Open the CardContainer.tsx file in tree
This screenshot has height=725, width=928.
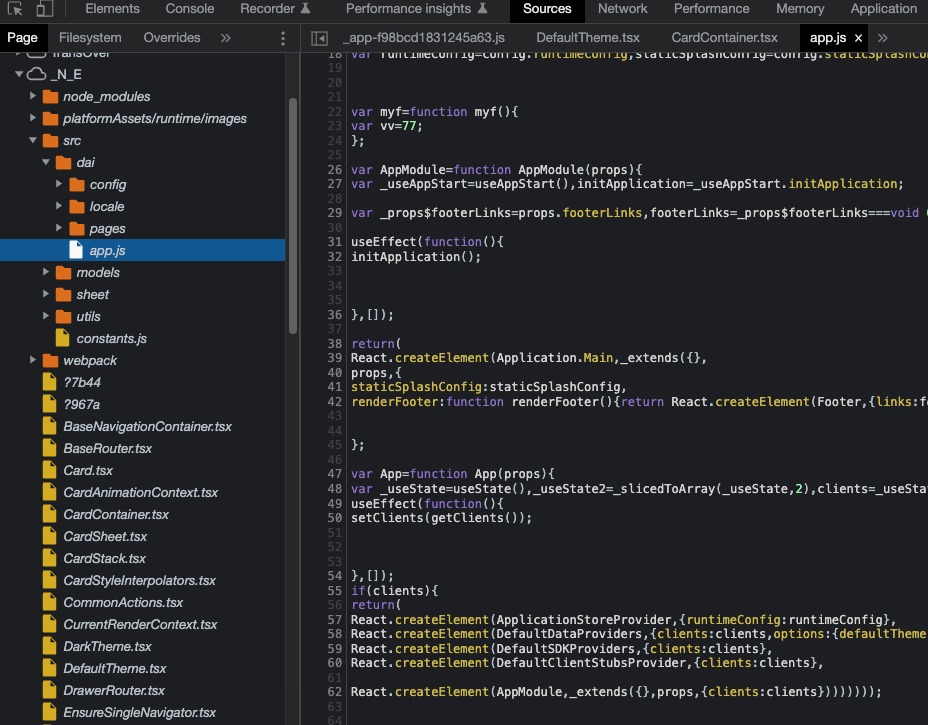coord(115,514)
